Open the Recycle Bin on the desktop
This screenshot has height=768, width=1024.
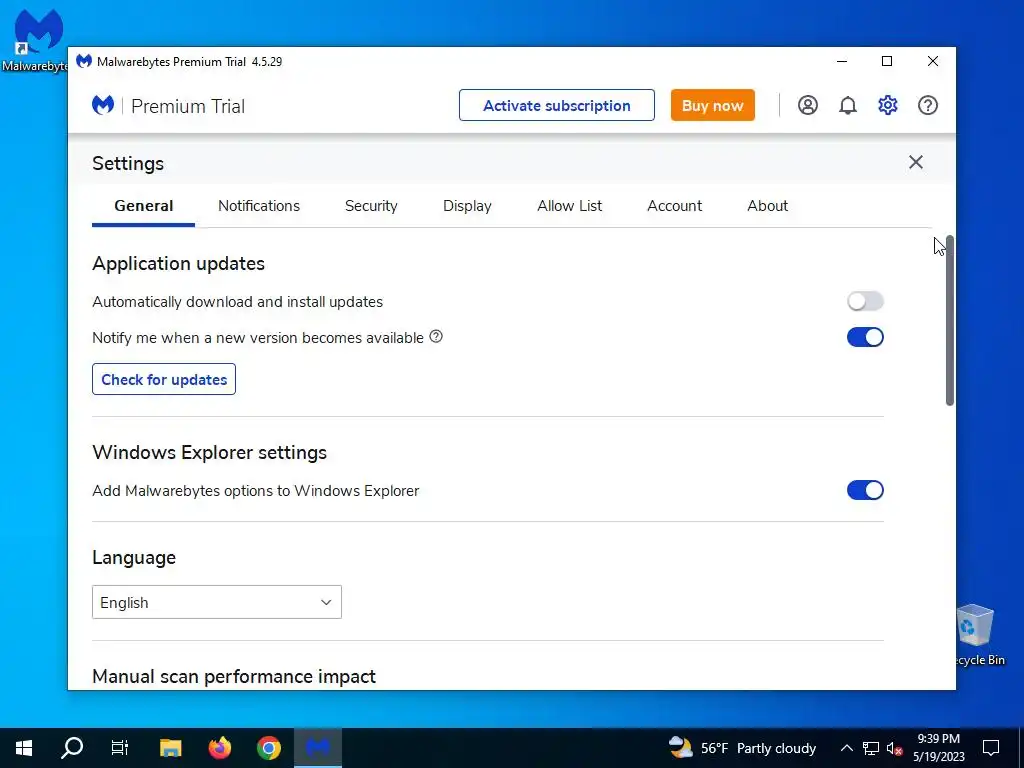pos(976,633)
